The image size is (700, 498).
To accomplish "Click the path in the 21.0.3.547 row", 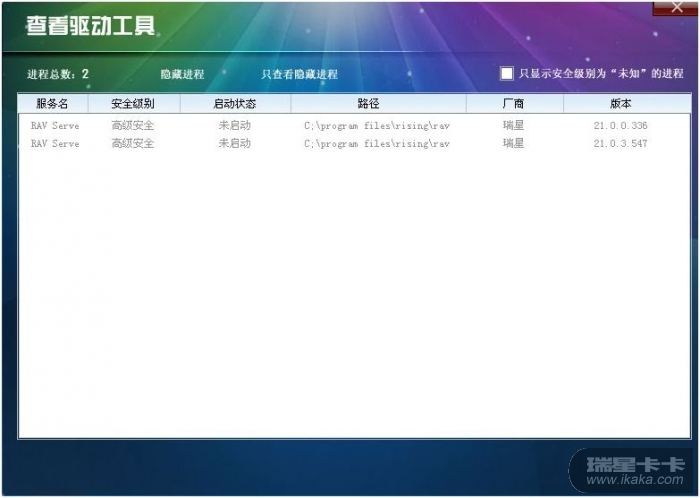I will [x=377, y=144].
